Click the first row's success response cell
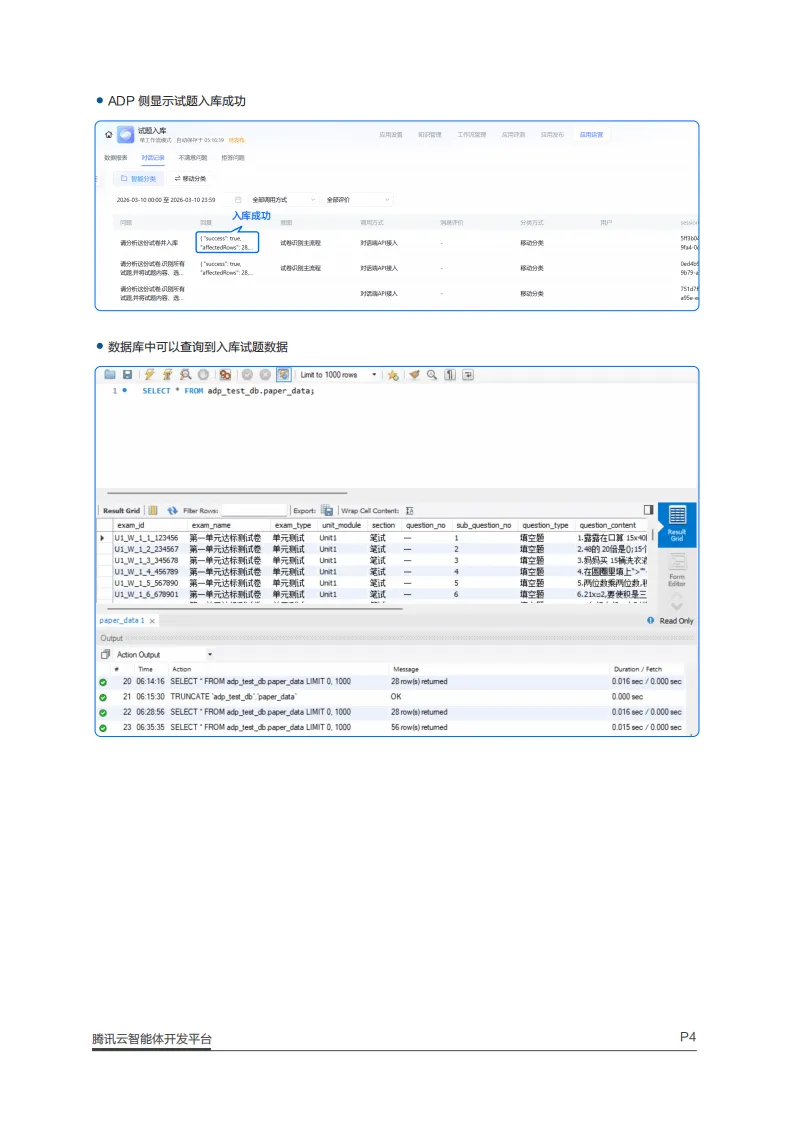 click(x=227, y=242)
